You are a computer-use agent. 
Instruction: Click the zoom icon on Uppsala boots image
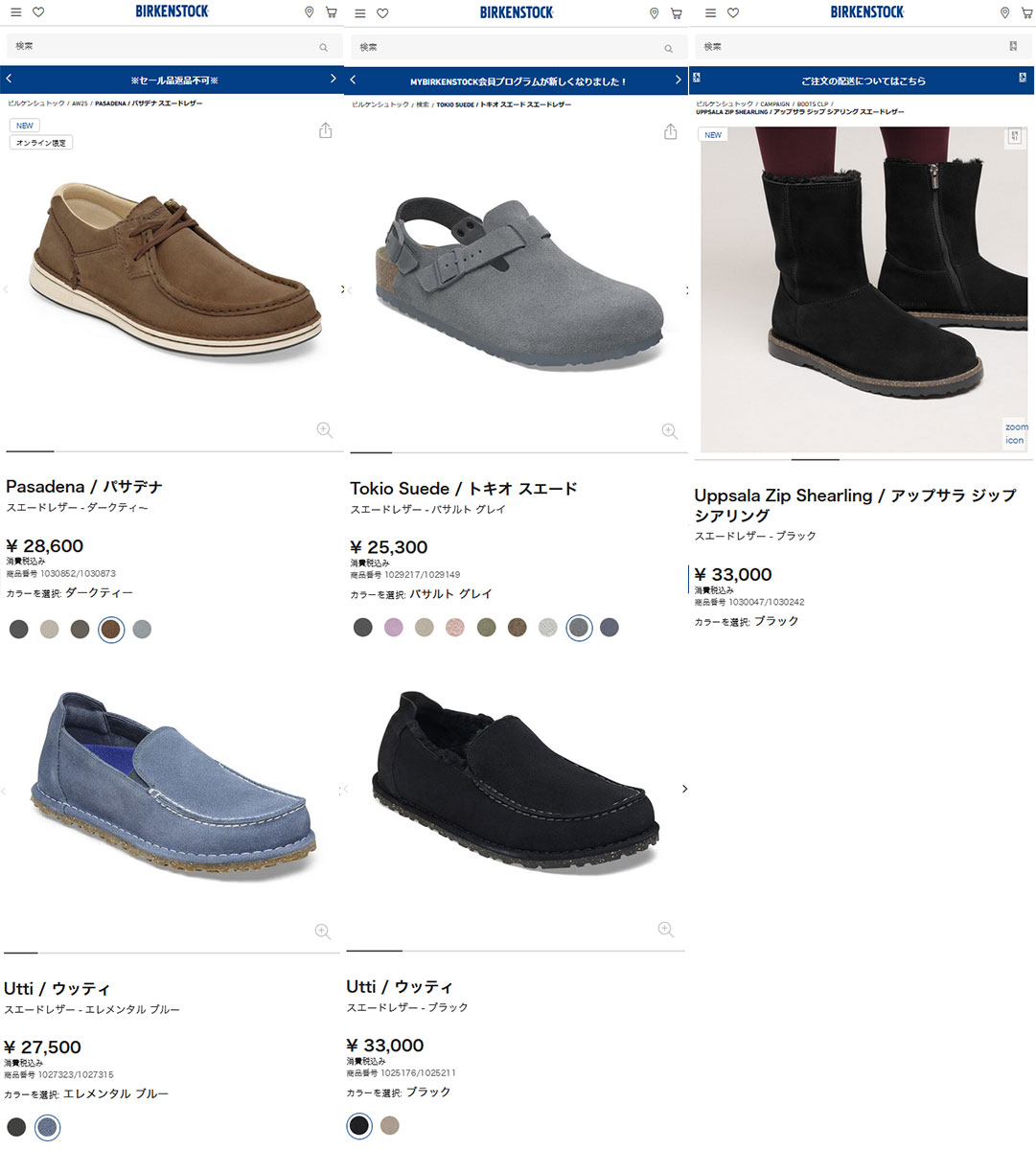[x=1015, y=433]
